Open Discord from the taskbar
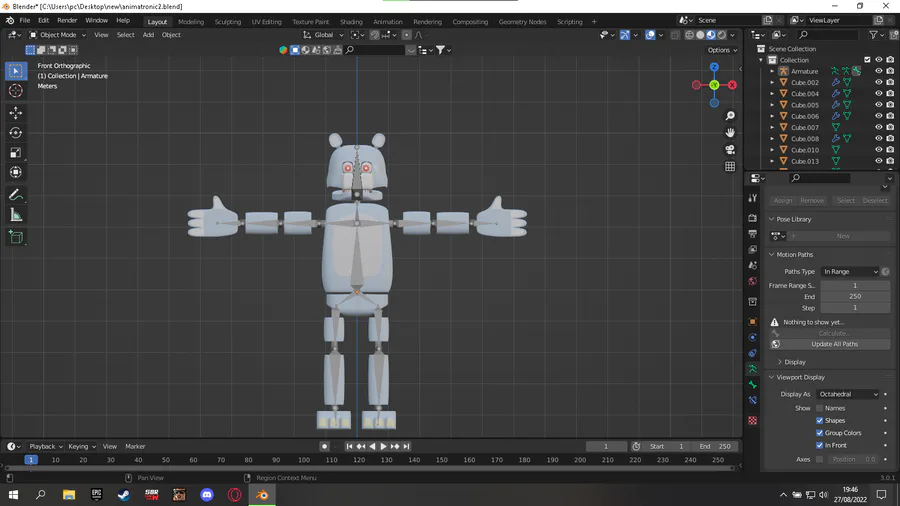Screen dimensions: 900x506 pyautogui.click(x=207, y=495)
